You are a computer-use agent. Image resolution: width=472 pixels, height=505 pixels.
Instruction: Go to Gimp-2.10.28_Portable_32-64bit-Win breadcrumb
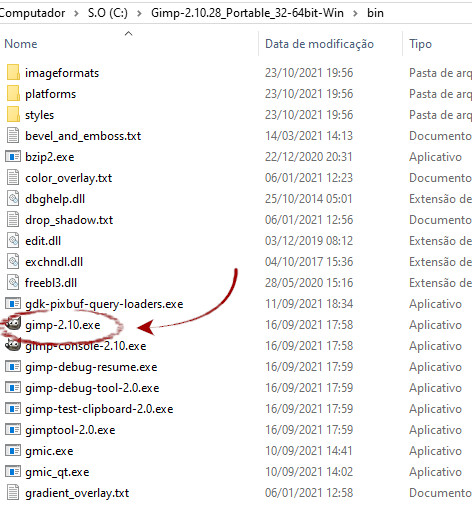click(247, 13)
